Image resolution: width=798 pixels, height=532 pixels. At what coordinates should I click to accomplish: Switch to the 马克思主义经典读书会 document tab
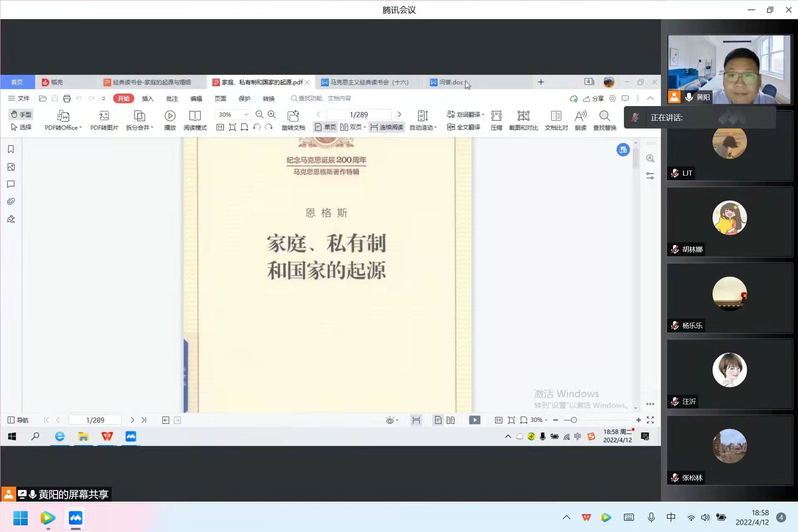(x=369, y=82)
